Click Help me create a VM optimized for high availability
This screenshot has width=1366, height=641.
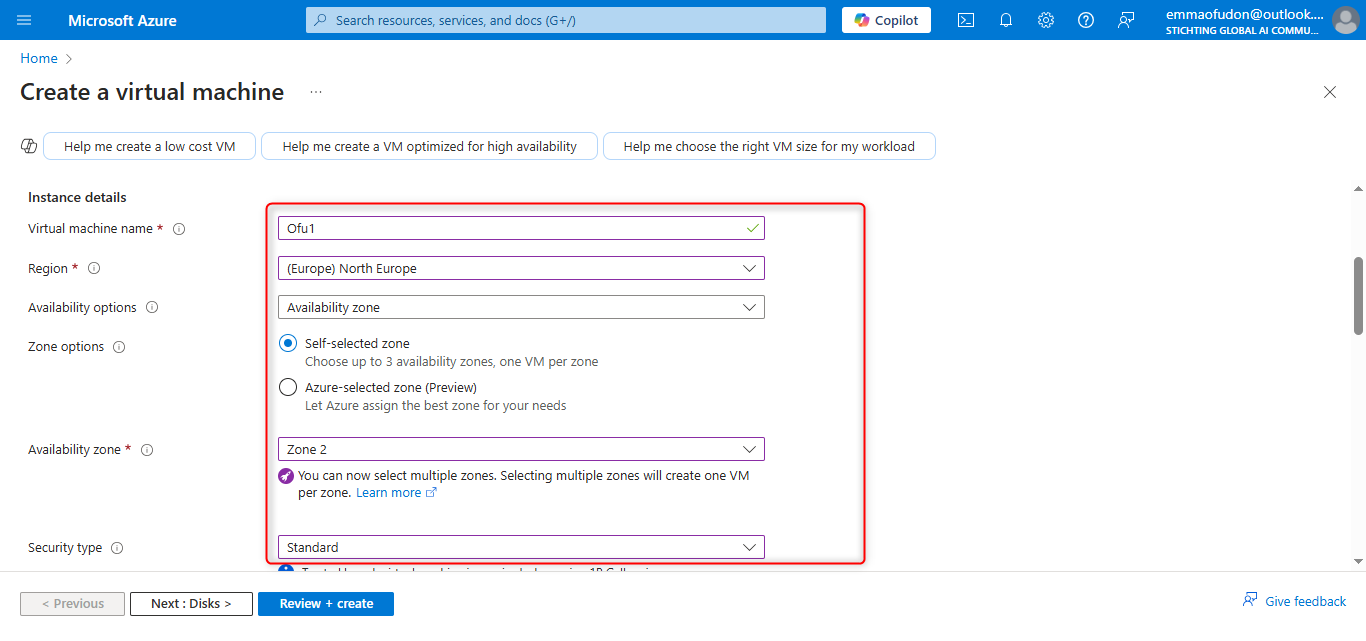(430, 146)
